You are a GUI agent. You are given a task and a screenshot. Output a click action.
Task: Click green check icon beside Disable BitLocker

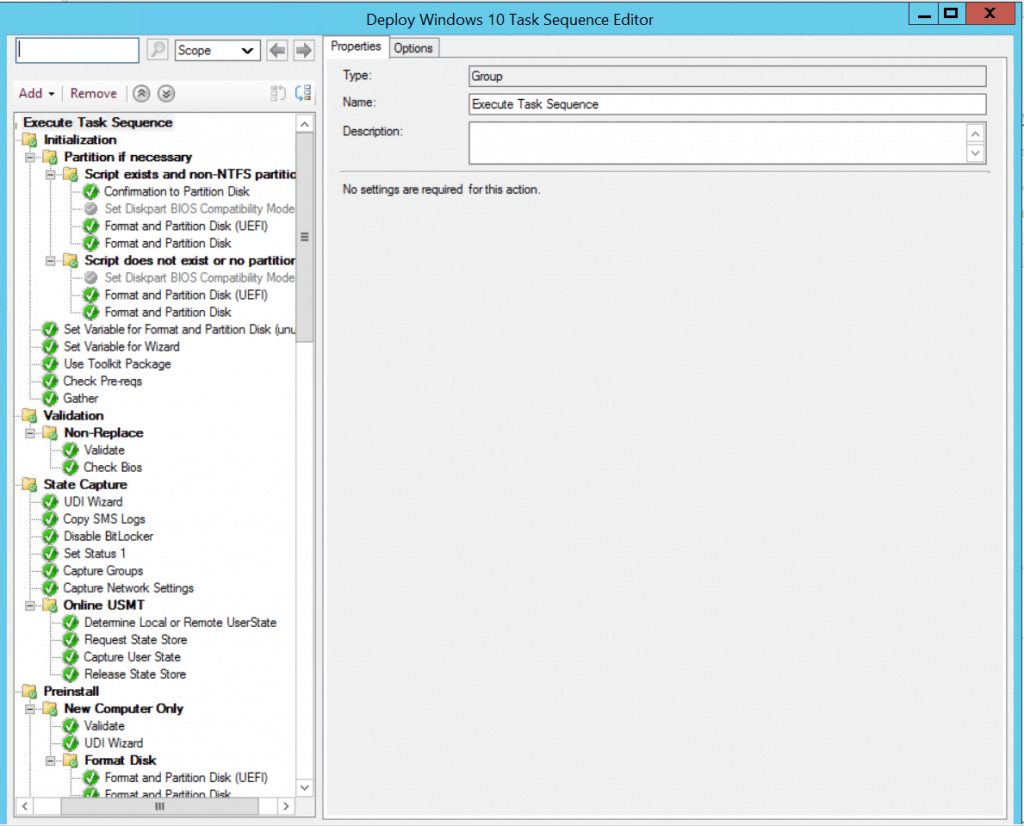50,536
